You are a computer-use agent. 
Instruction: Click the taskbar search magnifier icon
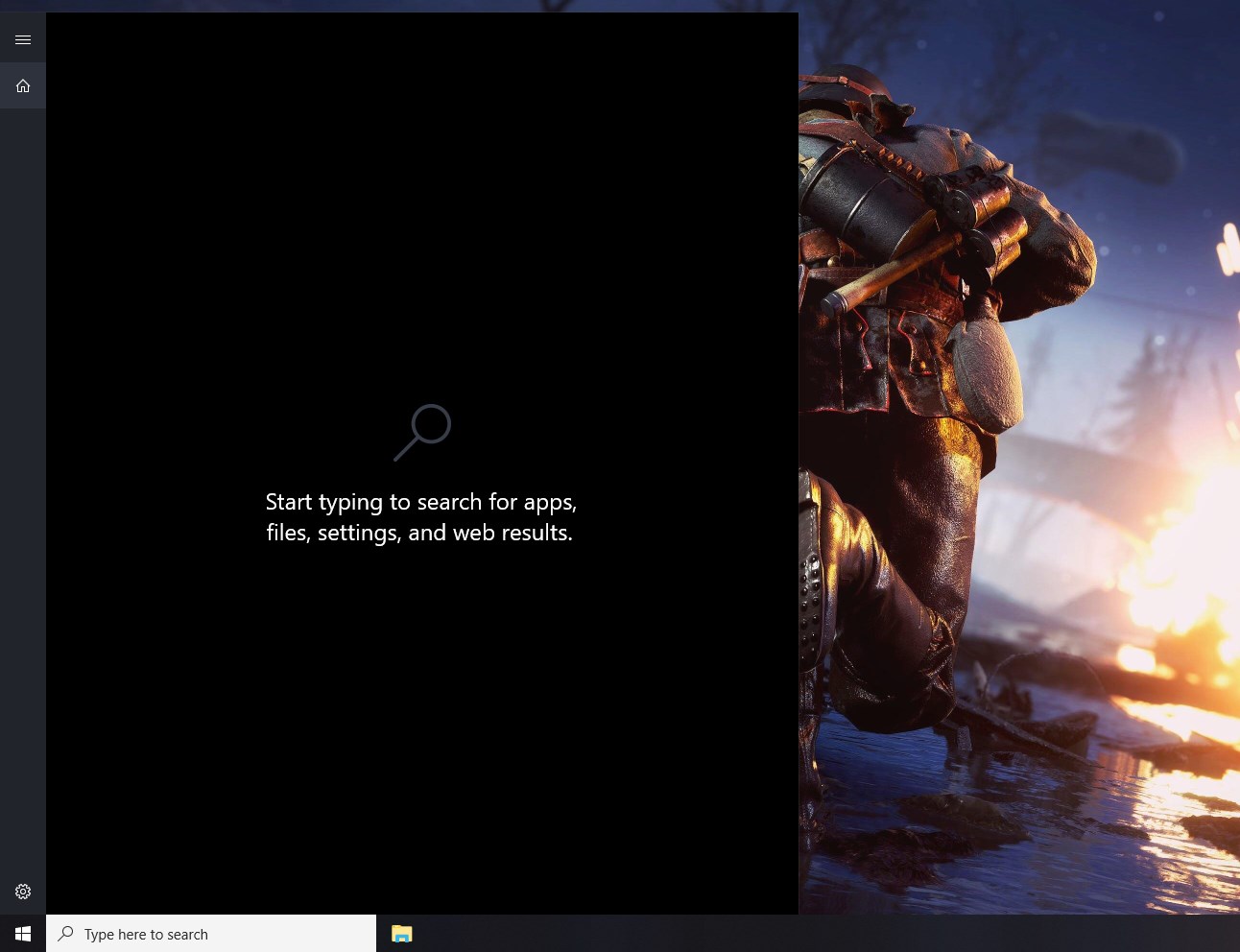tap(65, 933)
